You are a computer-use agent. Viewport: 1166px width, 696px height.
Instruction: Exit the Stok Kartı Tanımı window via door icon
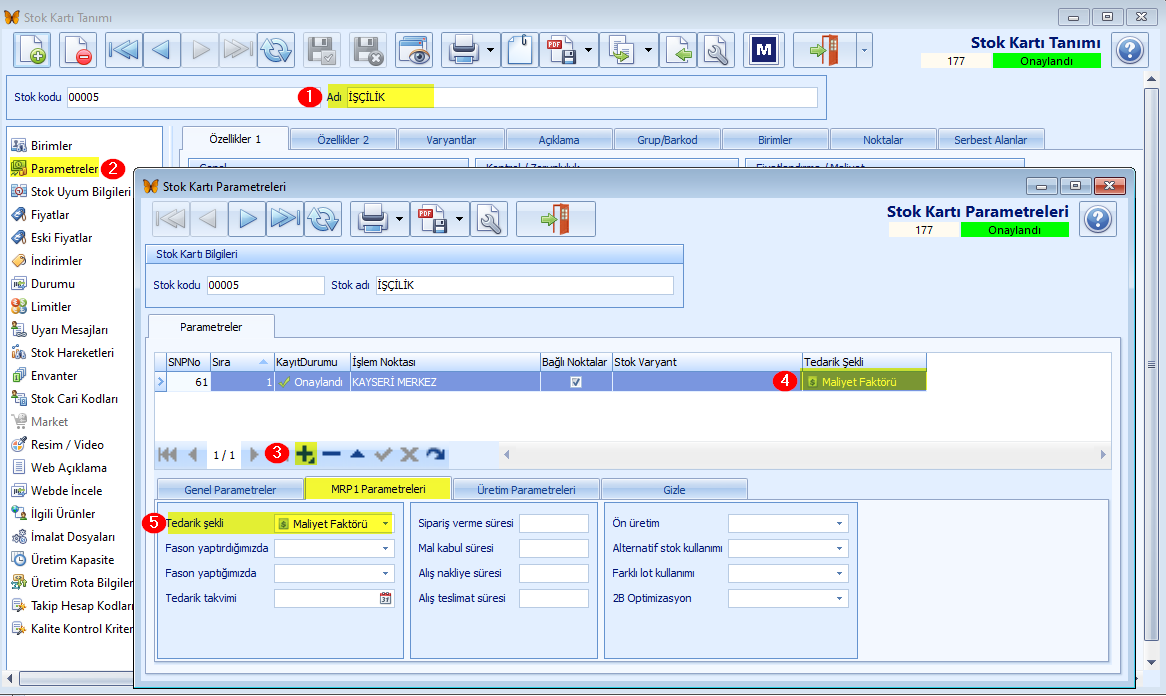click(824, 50)
